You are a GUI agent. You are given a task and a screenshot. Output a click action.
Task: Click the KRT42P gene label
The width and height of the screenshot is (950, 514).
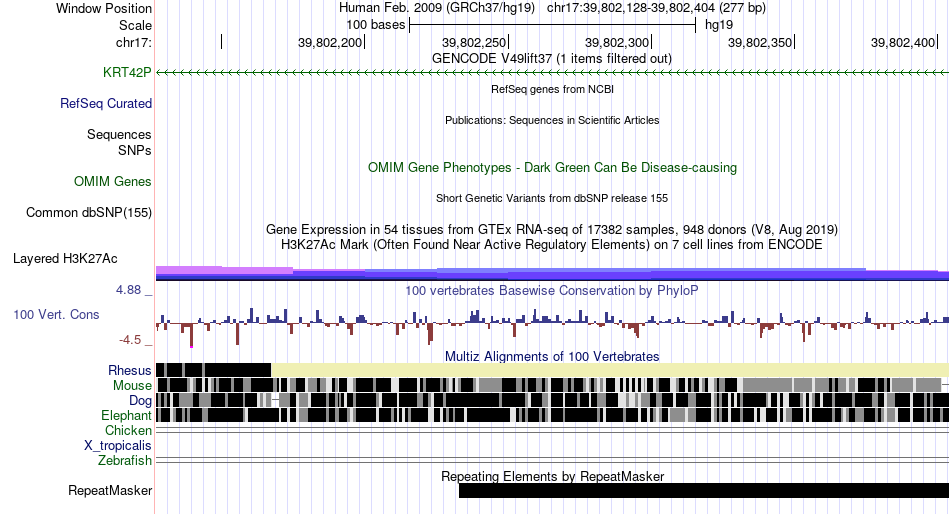click(127, 72)
